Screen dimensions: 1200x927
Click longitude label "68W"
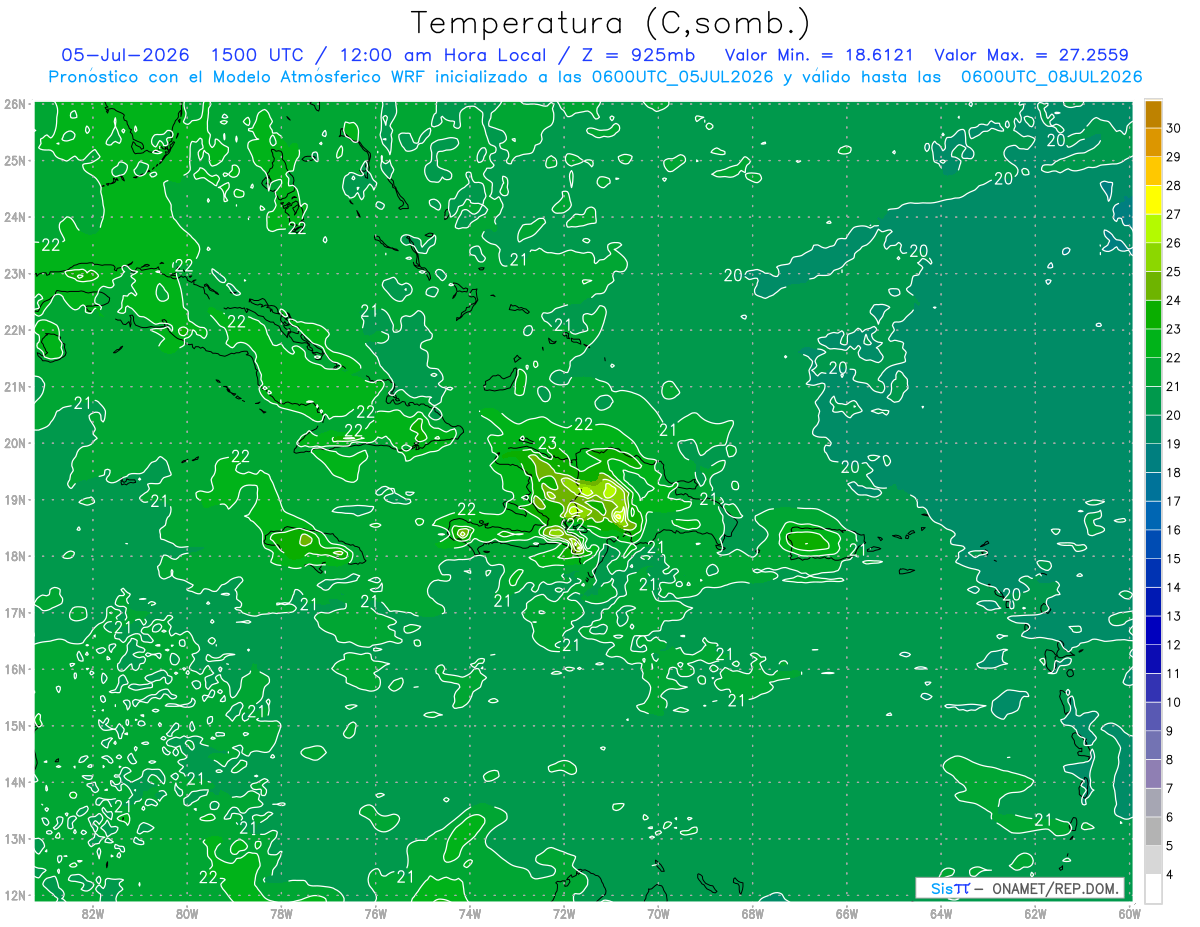click(x=752, y=913)
